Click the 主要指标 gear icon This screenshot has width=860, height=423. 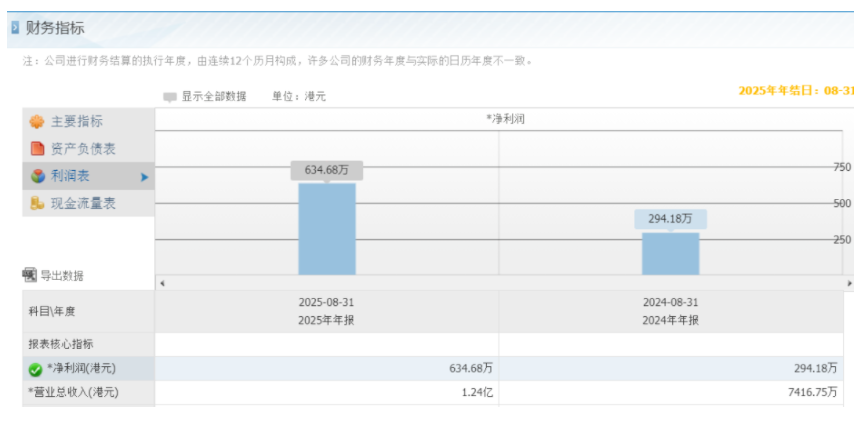click(37, 122)
